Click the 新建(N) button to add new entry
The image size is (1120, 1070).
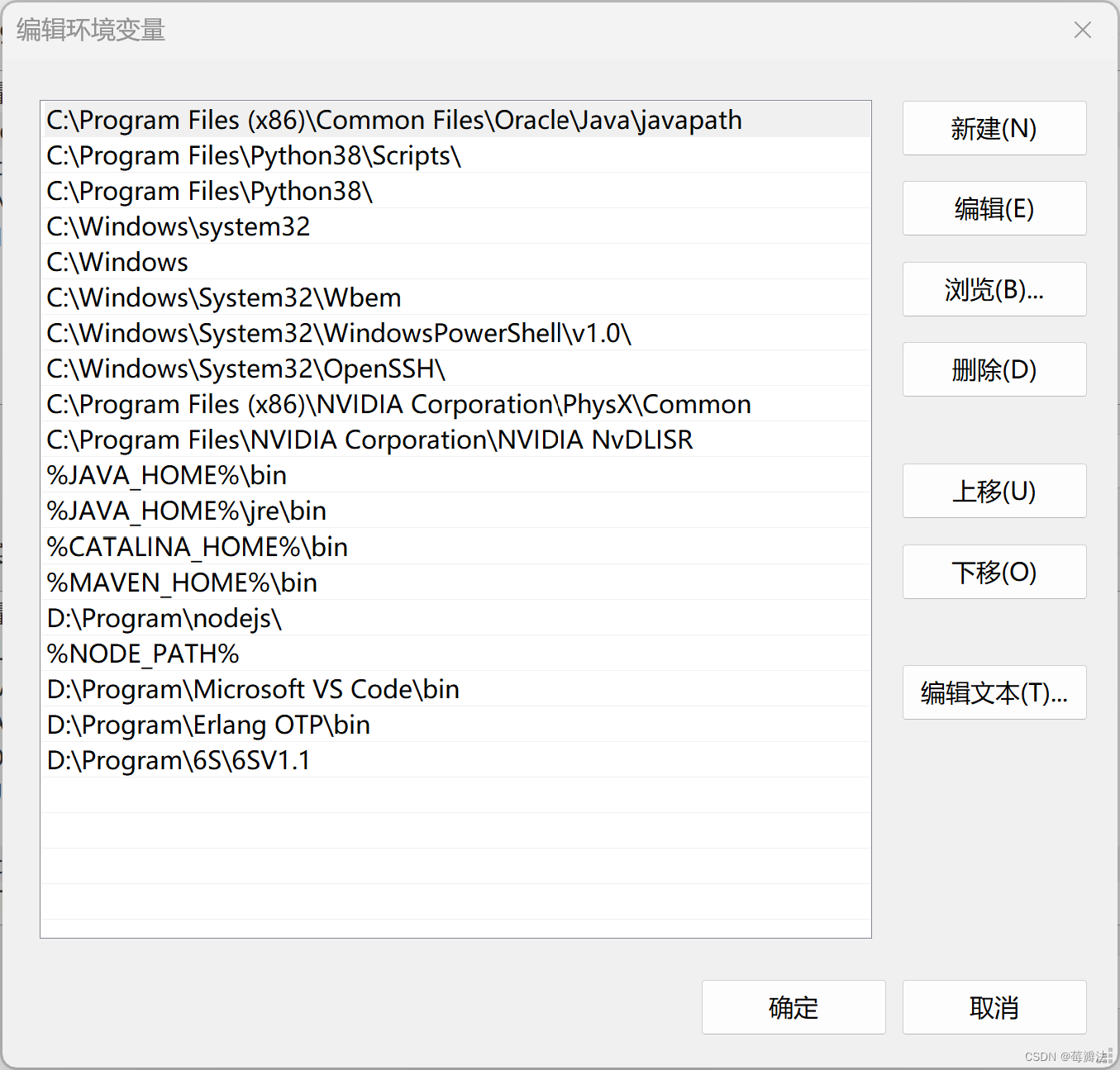pyautogui.click(x=994, y=129)
